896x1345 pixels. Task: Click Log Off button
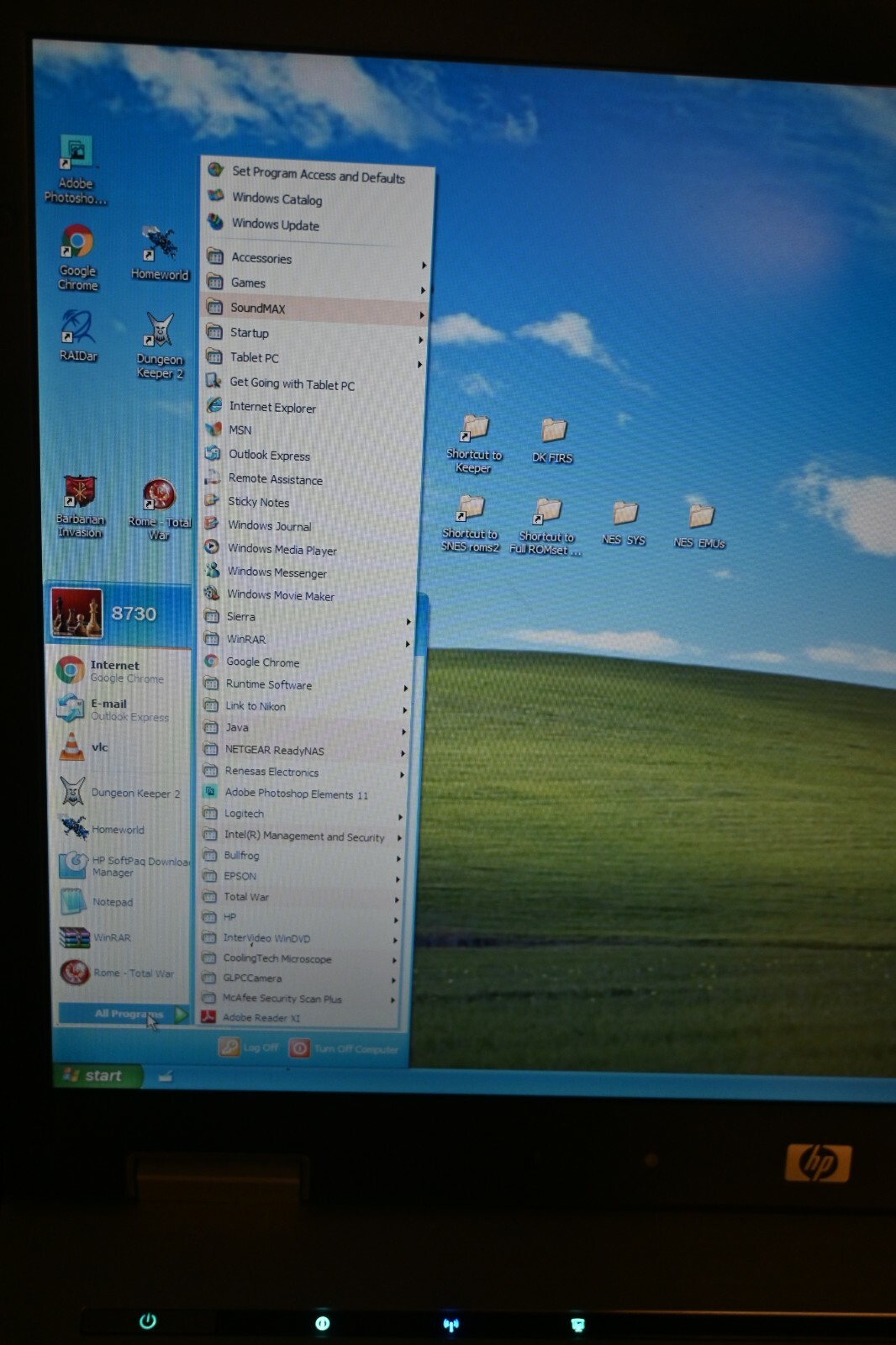pyautogui.click(x=249, y=1047)
